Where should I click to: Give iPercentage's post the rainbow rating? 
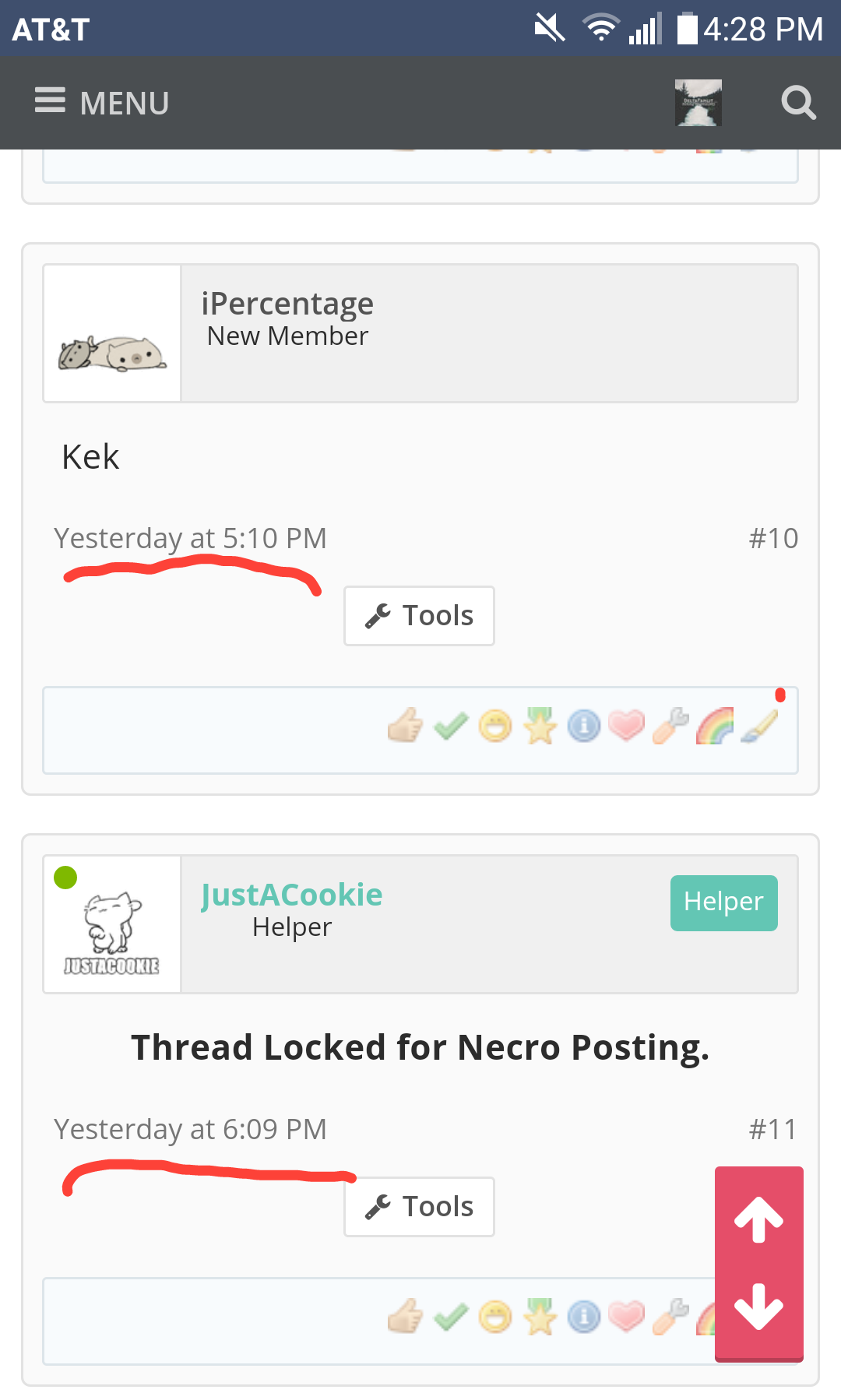715,726
